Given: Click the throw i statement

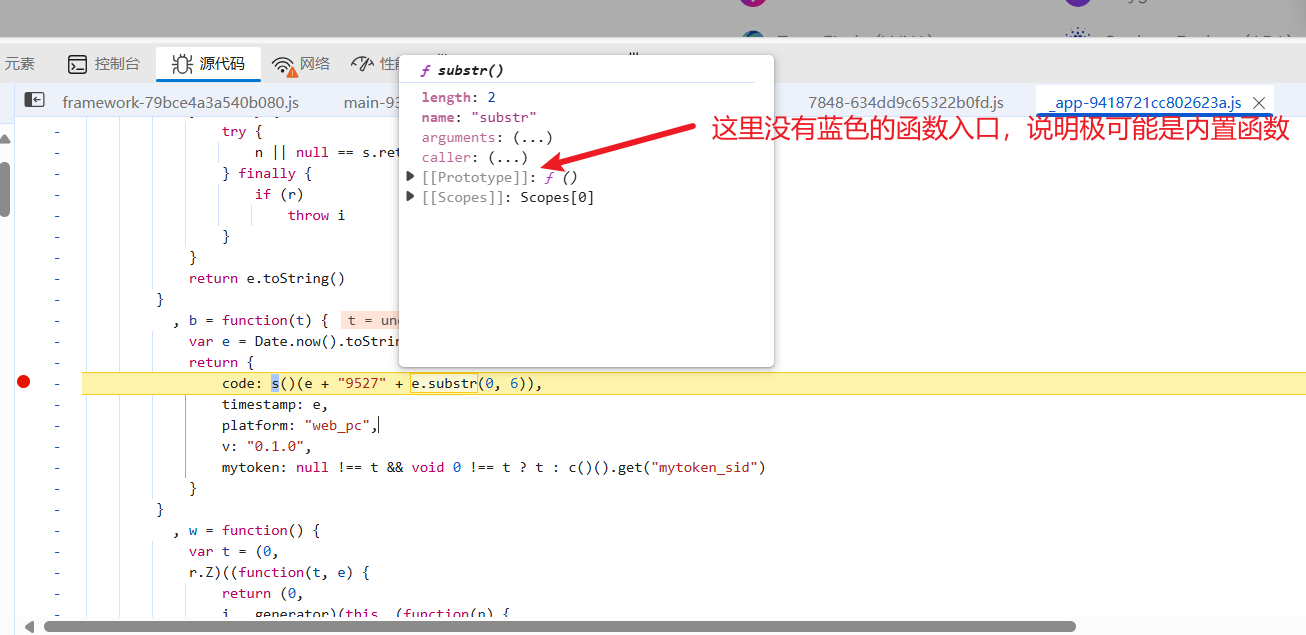Looking at the screenshot, I should [x=316, y=215].
